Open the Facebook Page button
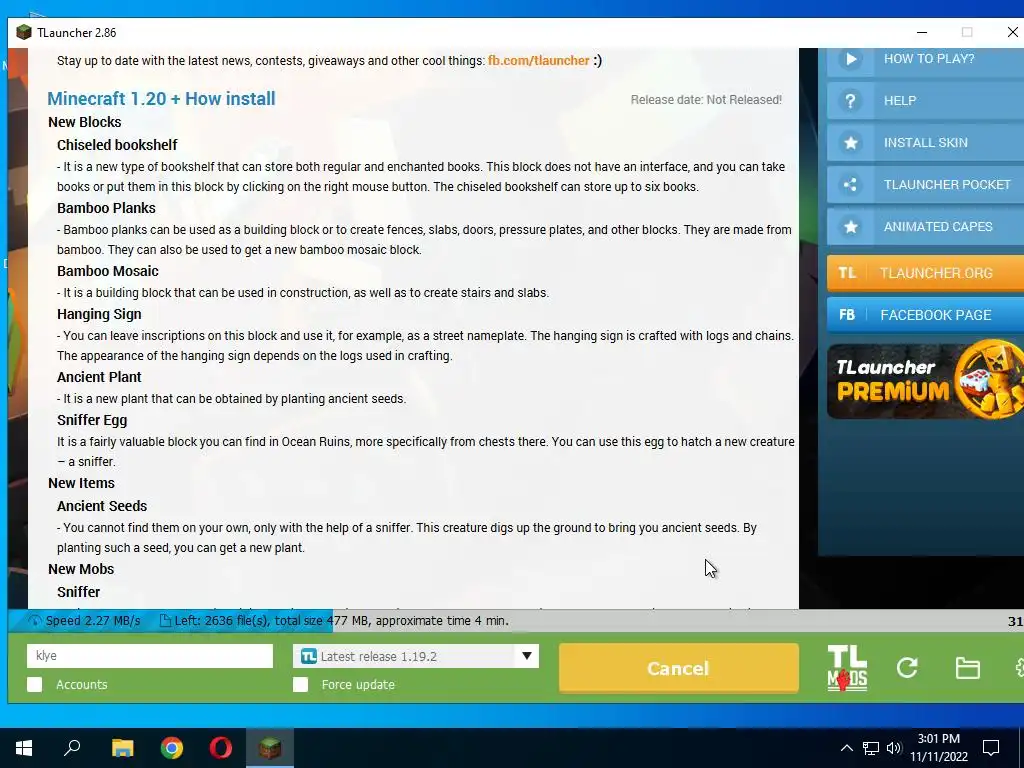1024x768 pixels. (925, 315)
